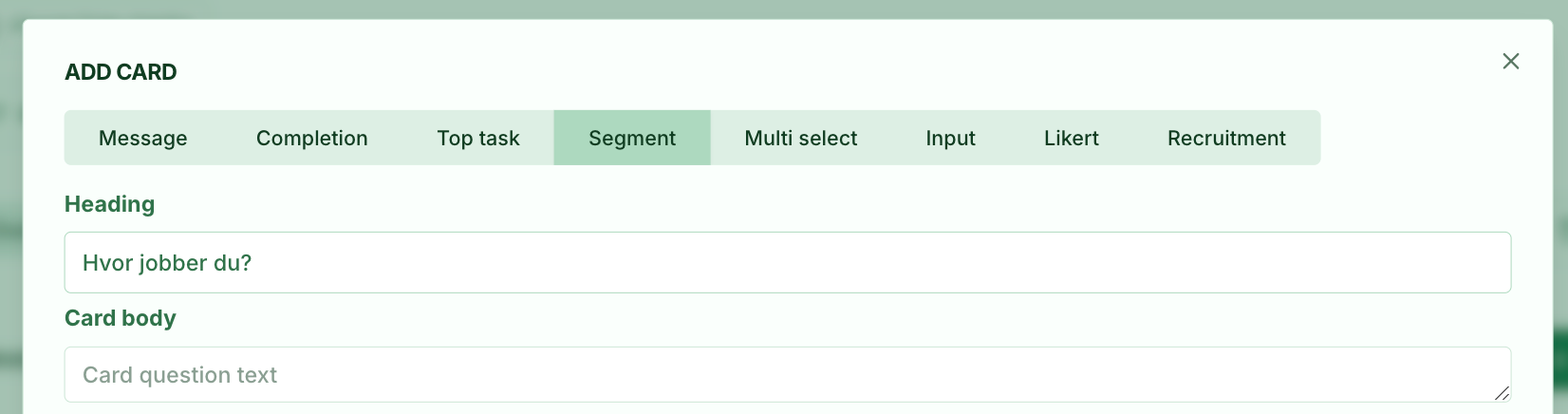Click the "Card question text" placeholder

pos(179,375)
